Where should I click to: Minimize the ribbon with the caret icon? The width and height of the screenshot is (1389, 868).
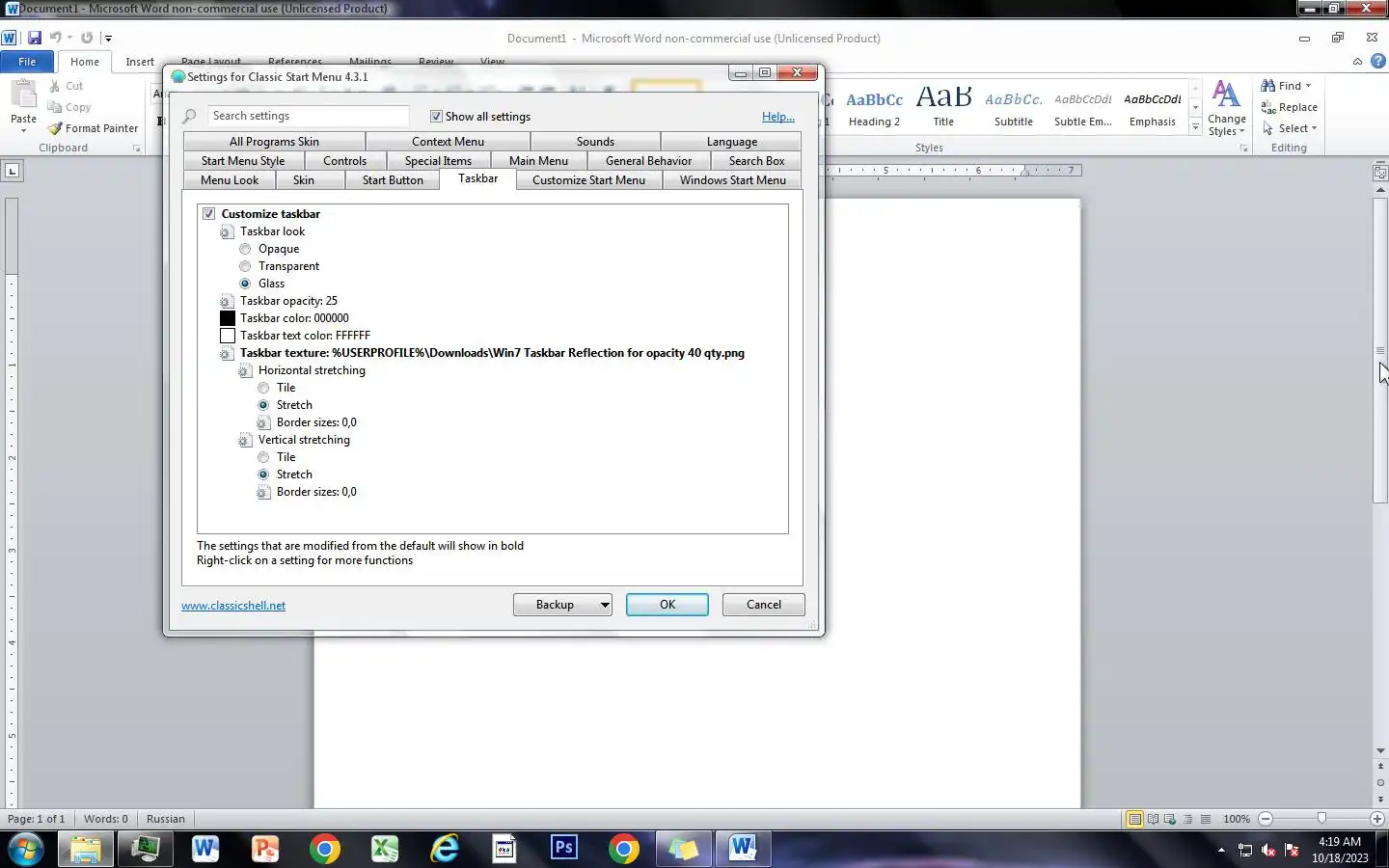click(1357, 61)
